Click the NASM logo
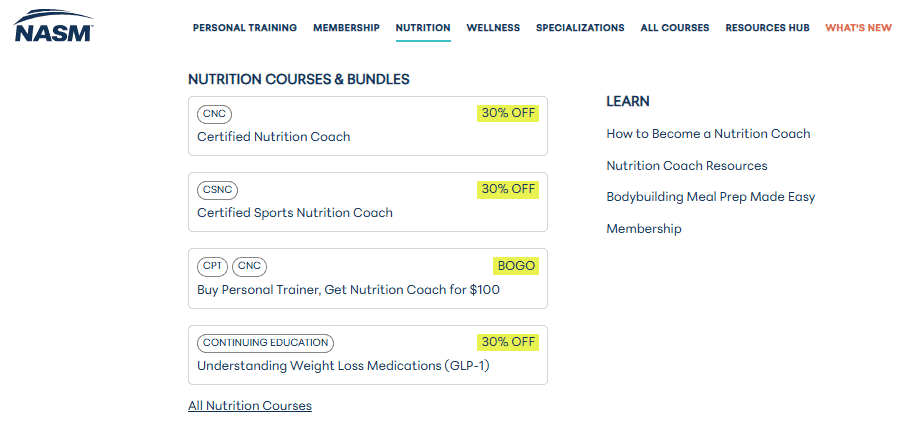 click(x=53, y=26)
